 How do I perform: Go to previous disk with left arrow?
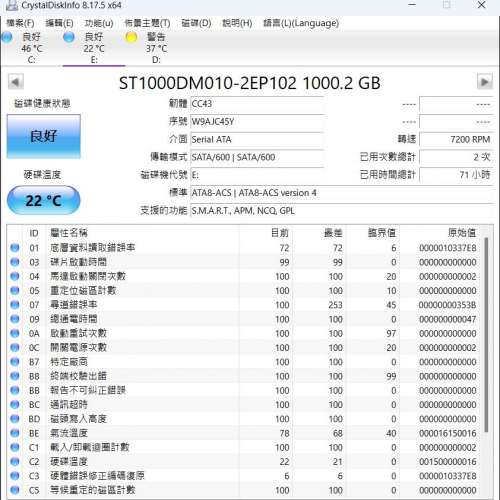pyautogui.click(x=15, y=82)
